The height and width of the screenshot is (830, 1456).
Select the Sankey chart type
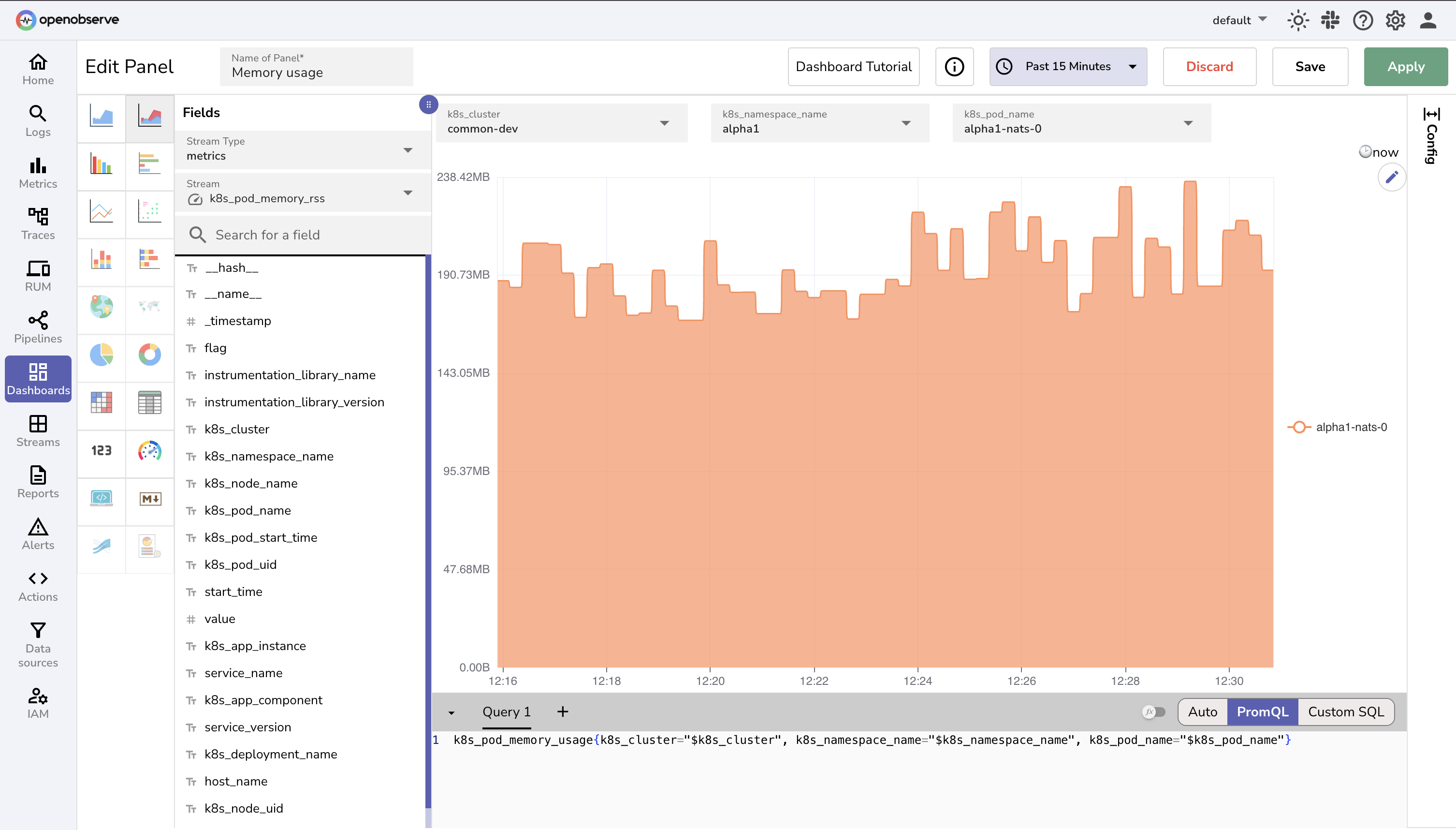pyautogui.click(x=102, y=548)
